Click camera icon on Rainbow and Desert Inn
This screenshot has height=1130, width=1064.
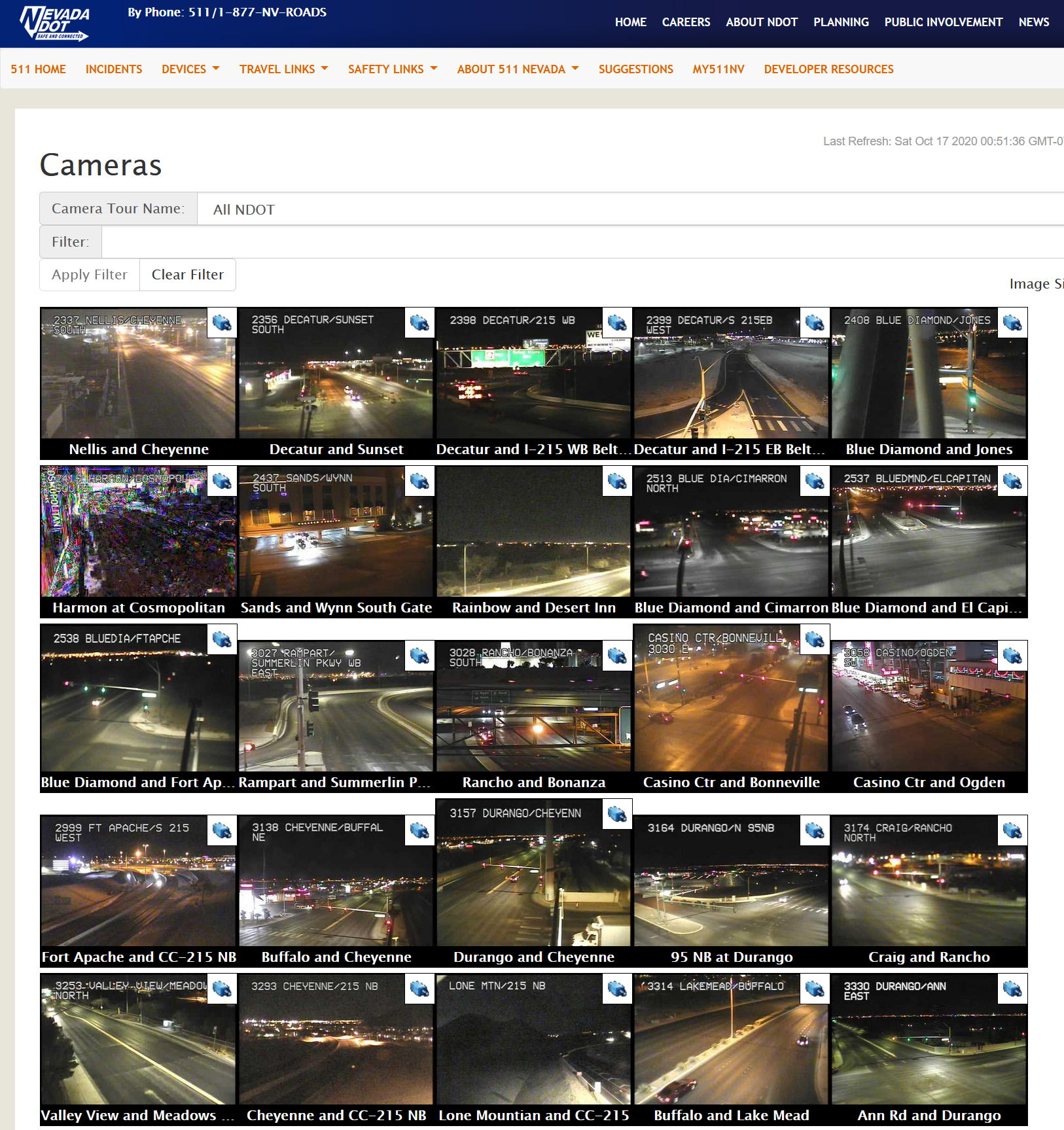(x=617, y=482)
